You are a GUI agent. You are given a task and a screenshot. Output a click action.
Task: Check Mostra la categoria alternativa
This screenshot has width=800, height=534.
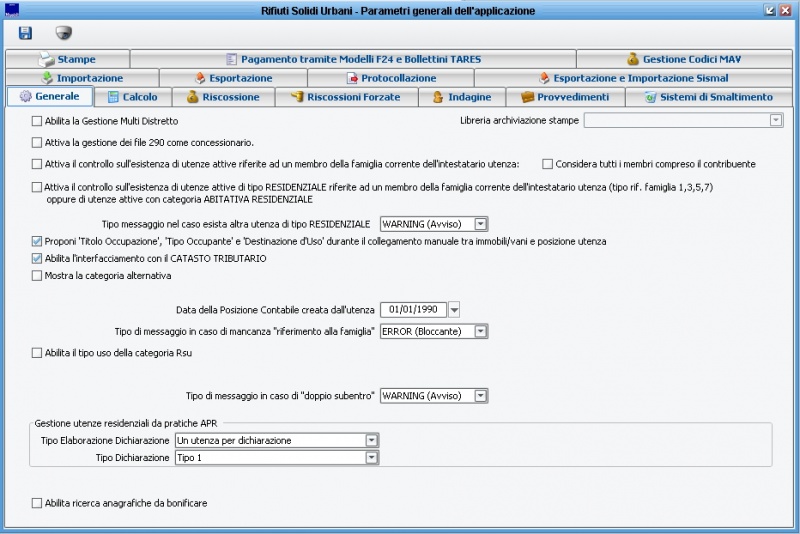pos(37,276)
